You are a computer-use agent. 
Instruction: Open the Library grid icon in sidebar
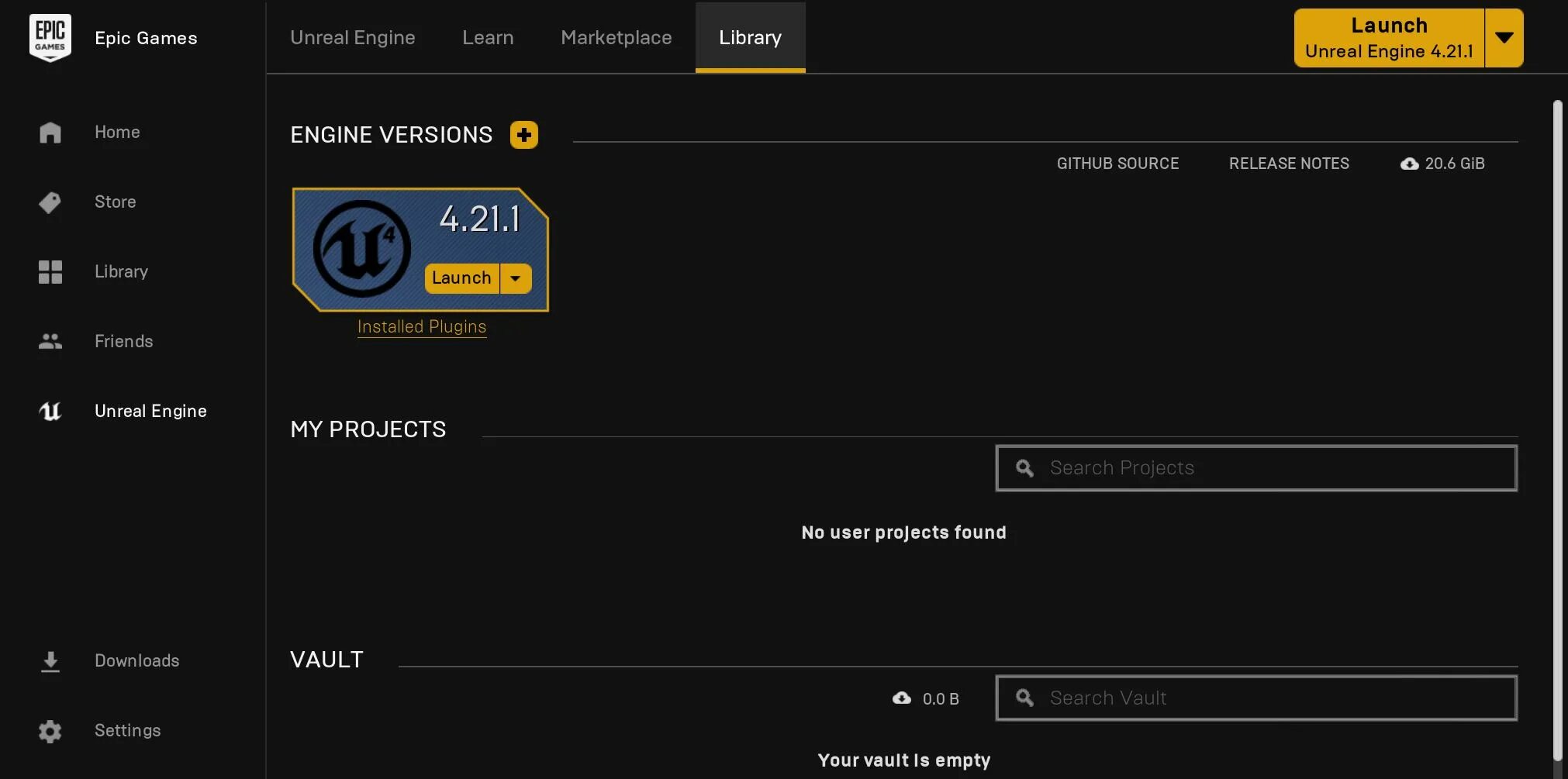[x=50, y=272]
